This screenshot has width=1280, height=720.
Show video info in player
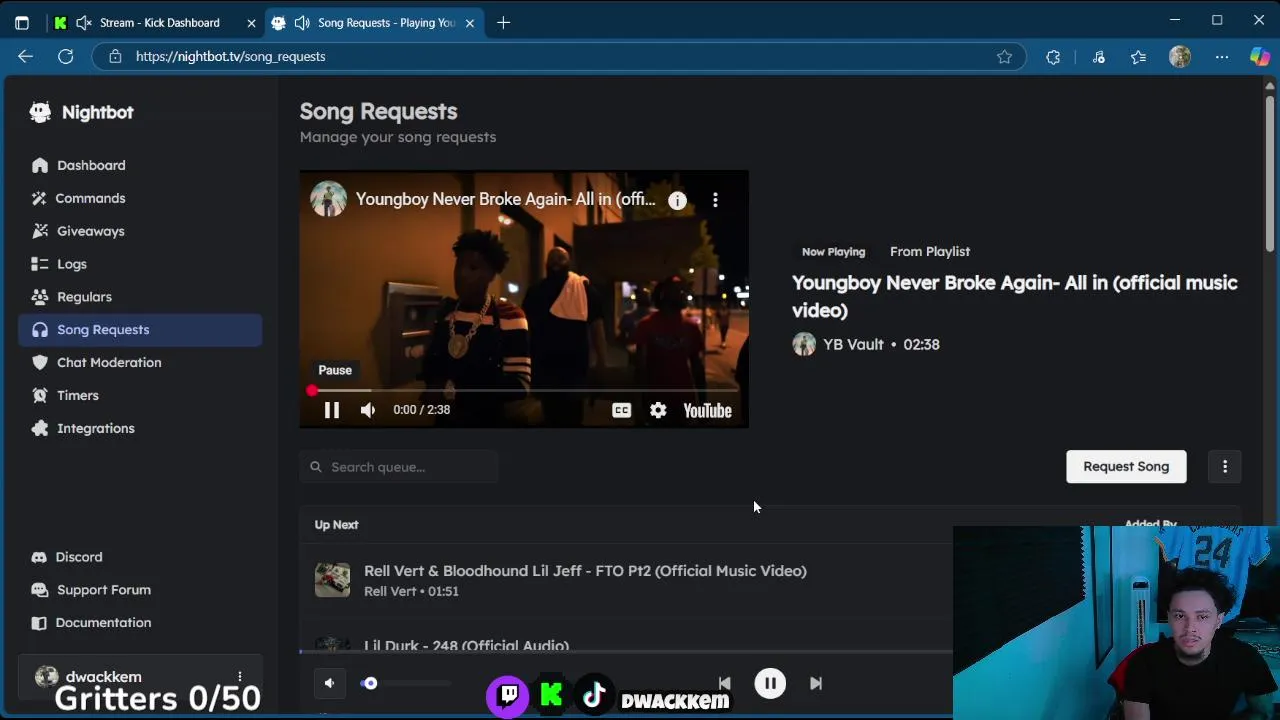pyautogui.click(x=677, y=200)
